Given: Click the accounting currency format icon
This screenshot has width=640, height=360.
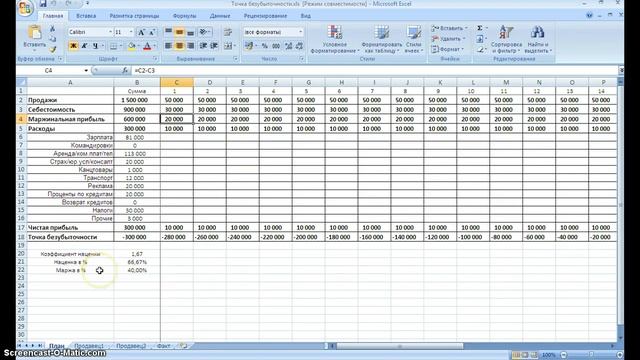Looking at the screenshot, I should pyautogui.click(x=249, y=46).
